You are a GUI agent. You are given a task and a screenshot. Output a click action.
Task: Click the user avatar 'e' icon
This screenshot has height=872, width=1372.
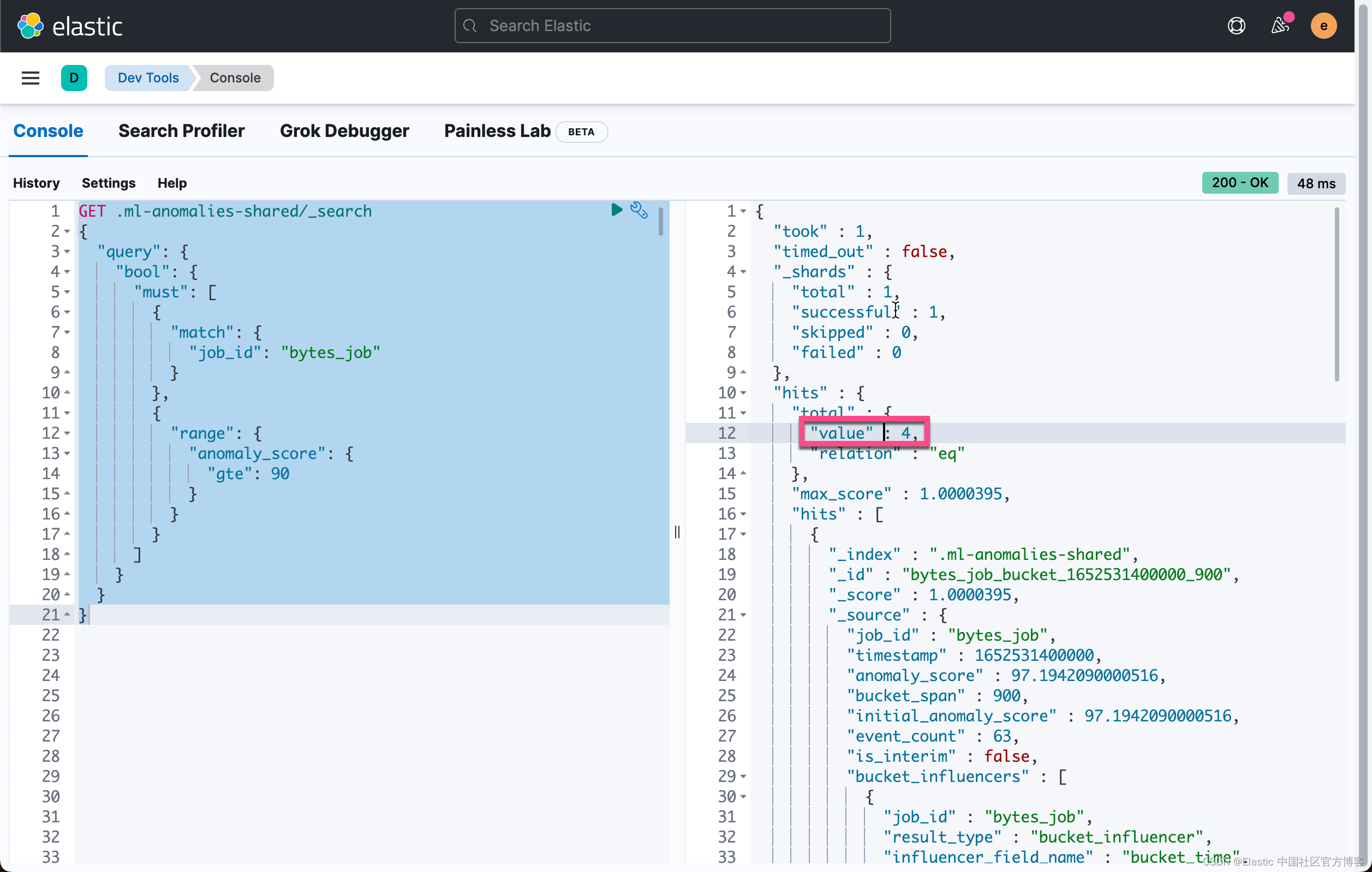(x=1323, y=26)
